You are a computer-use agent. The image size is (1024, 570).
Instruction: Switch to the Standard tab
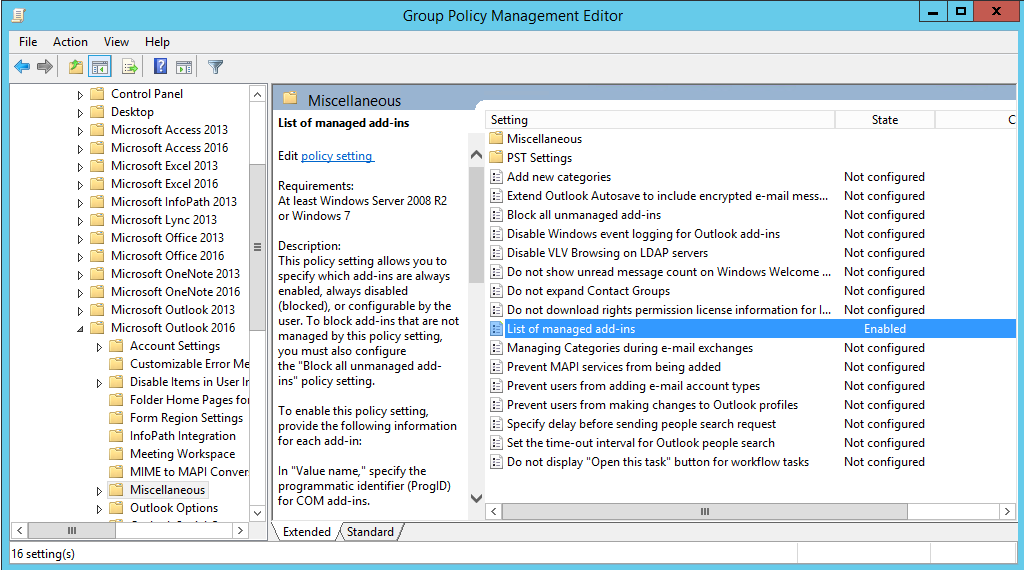[x=370, y=532]
